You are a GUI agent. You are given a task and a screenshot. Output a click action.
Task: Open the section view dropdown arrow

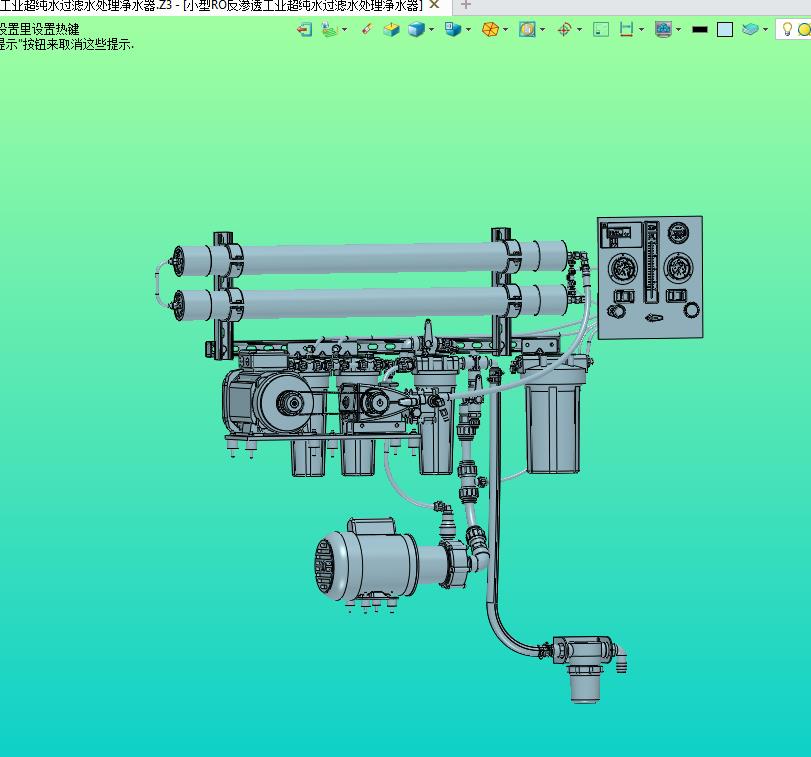[543, 29]
